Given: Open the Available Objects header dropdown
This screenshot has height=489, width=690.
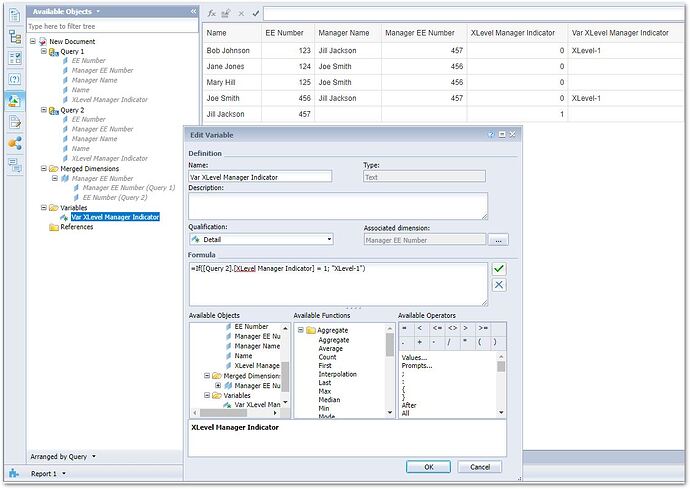Looking at the screenshot, I should point(98,11).
